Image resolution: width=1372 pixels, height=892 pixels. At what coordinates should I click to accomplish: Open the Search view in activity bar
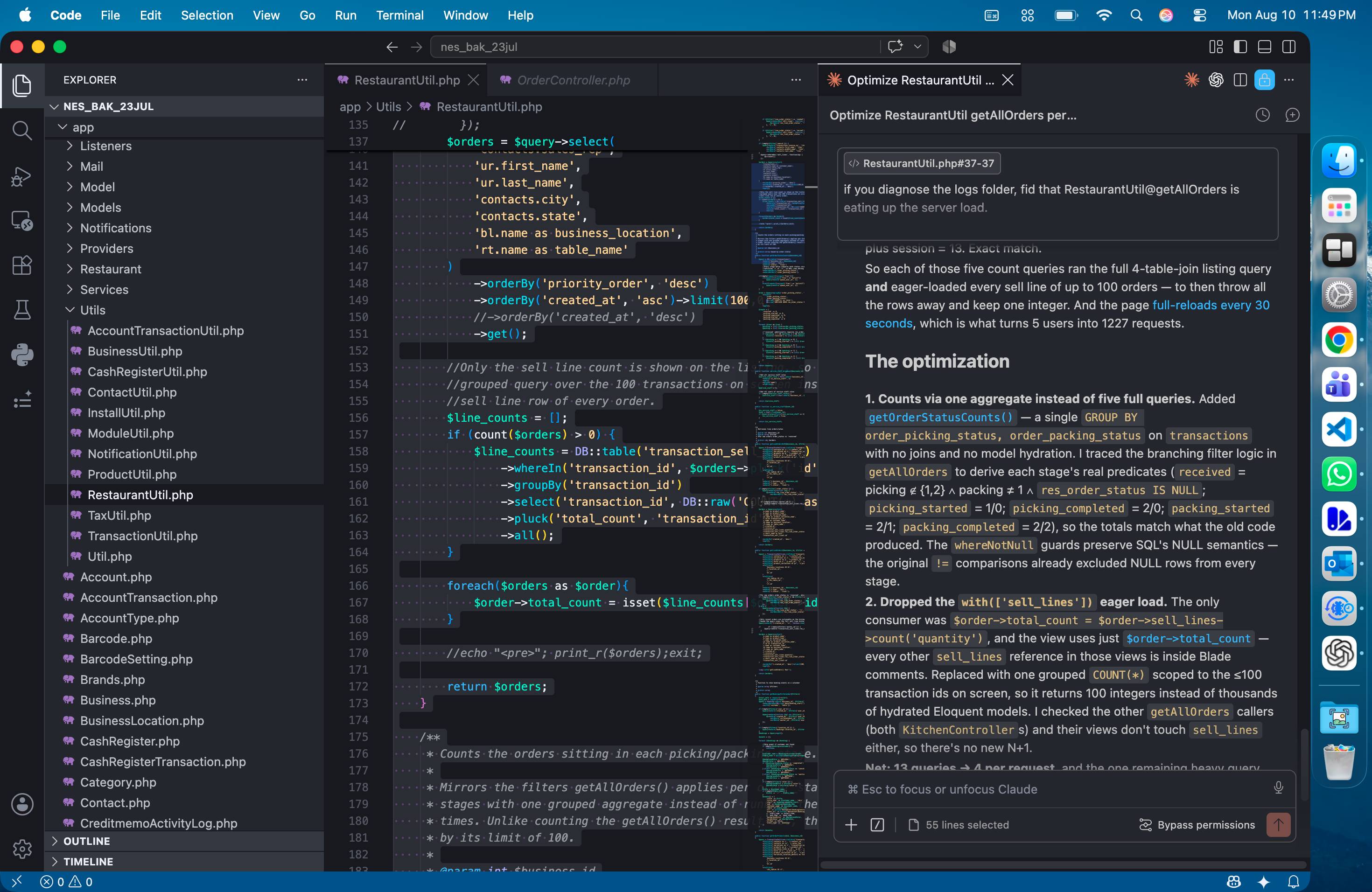point(22,131)
